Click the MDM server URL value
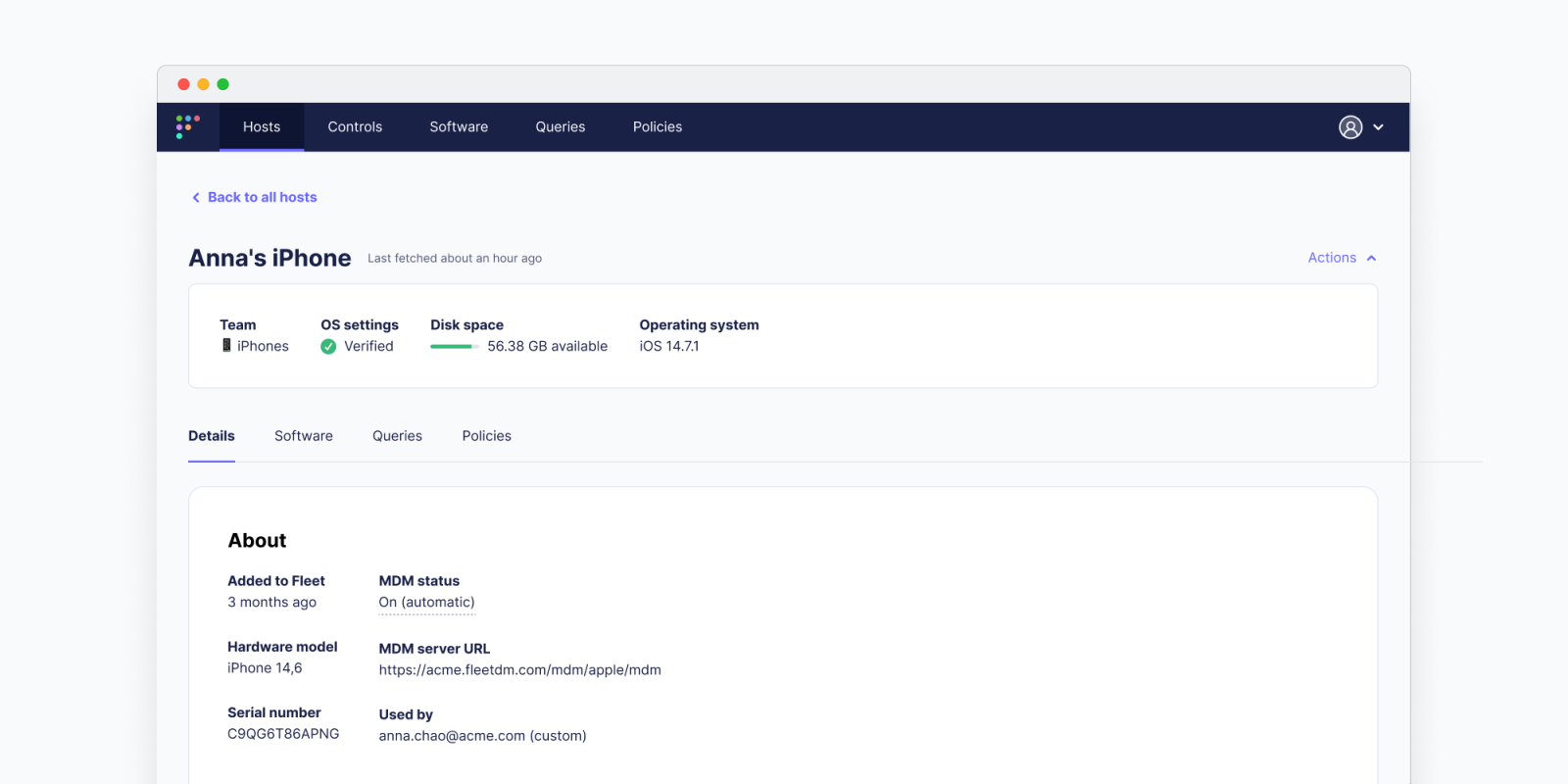 click(519, 670)
